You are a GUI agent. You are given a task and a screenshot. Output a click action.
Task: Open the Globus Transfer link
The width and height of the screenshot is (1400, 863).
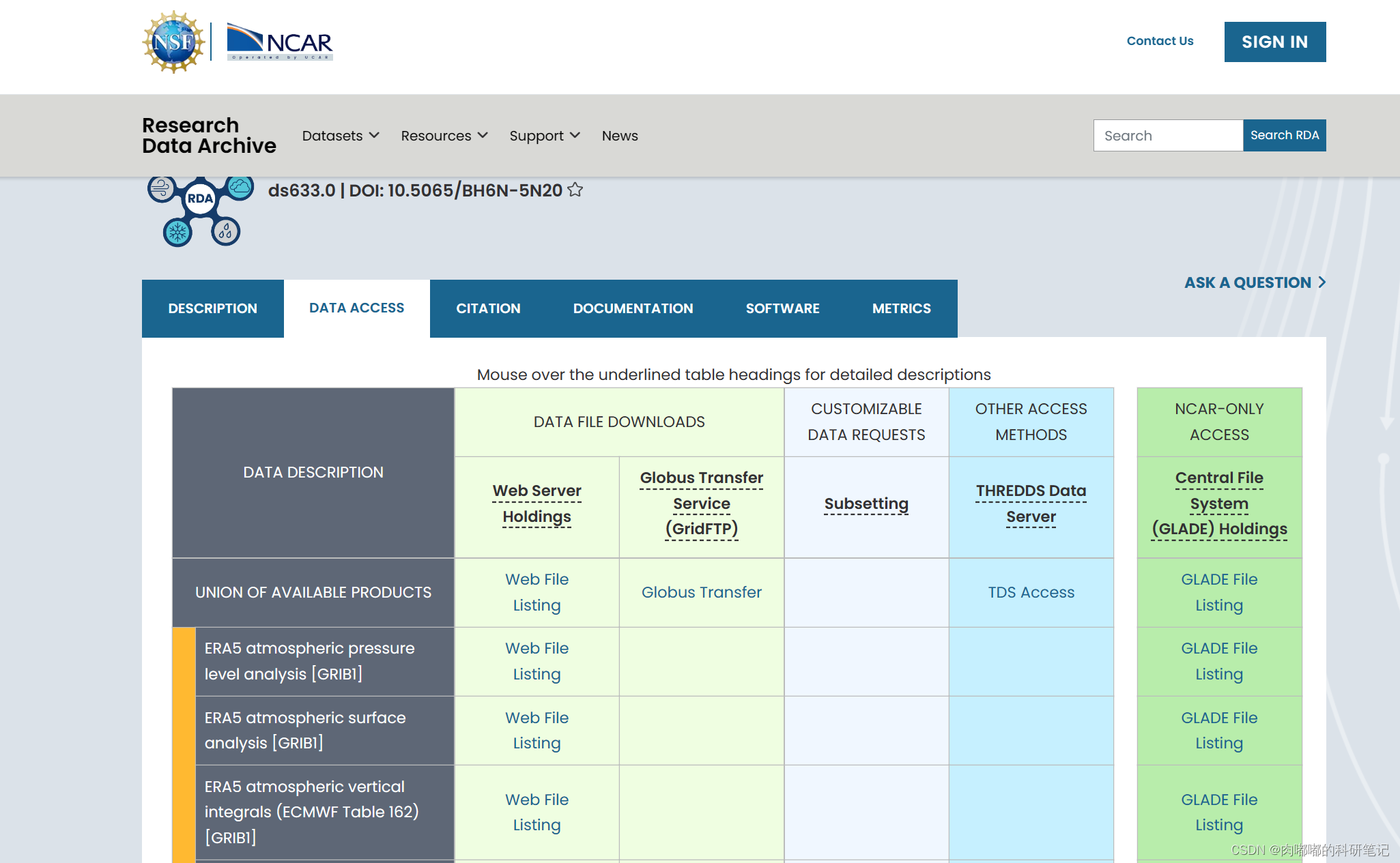coord(701,592)
